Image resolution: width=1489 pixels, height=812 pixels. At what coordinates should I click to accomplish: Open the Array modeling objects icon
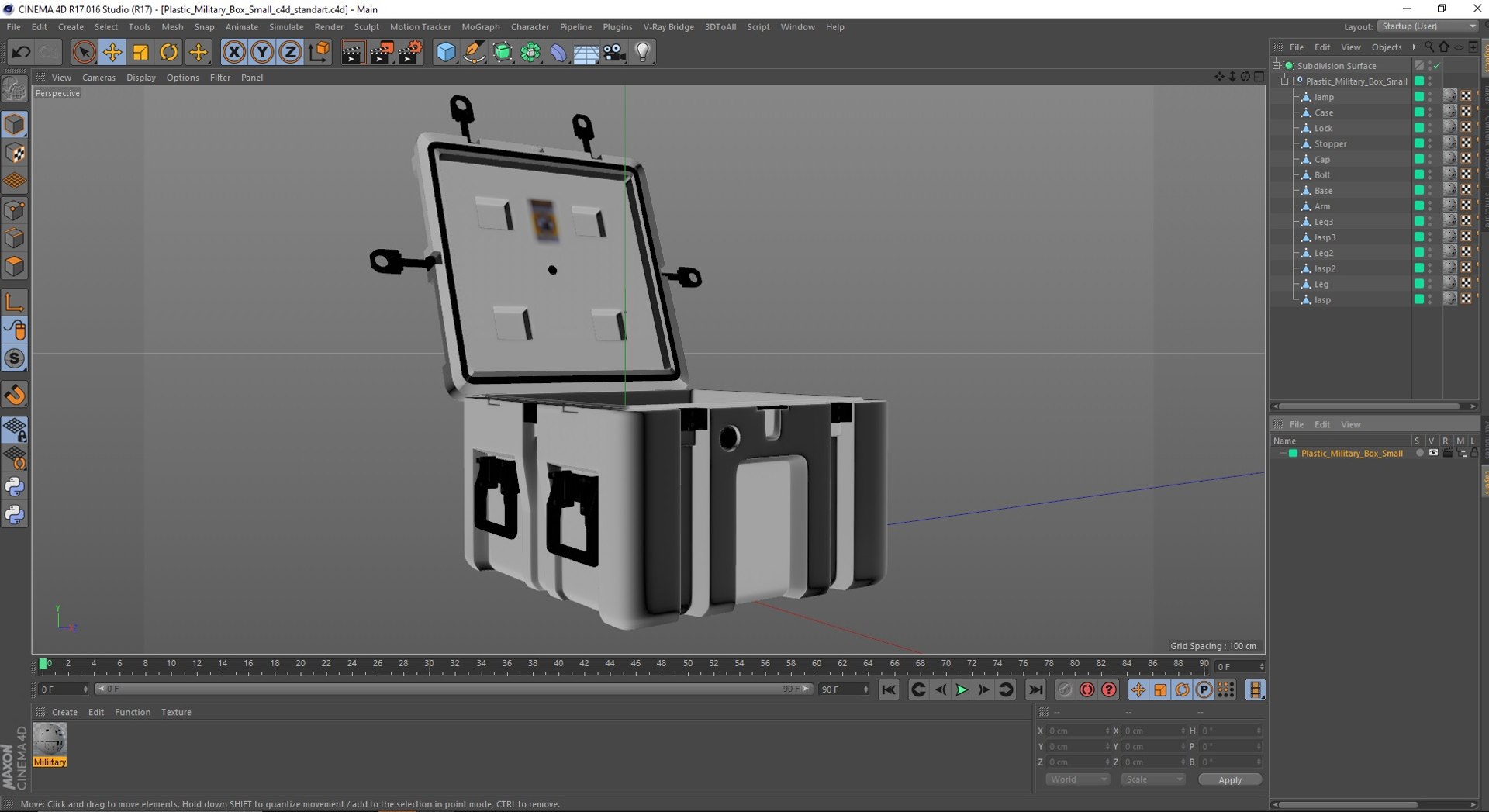pyautogui.click(x=530, y=52)
